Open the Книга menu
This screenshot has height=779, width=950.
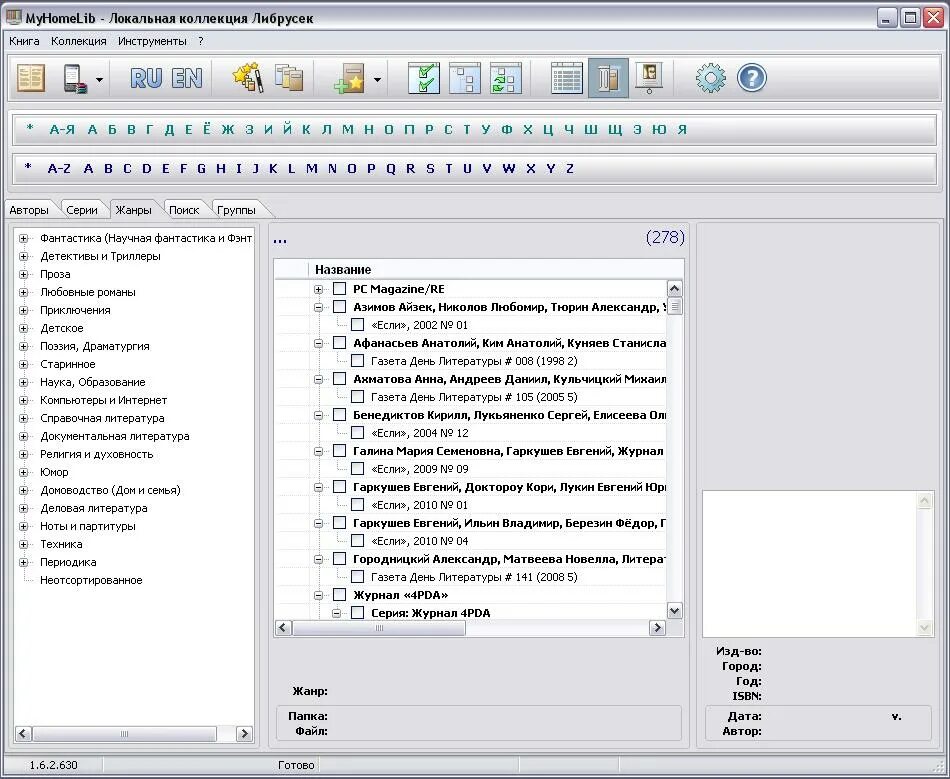point(24,41)
